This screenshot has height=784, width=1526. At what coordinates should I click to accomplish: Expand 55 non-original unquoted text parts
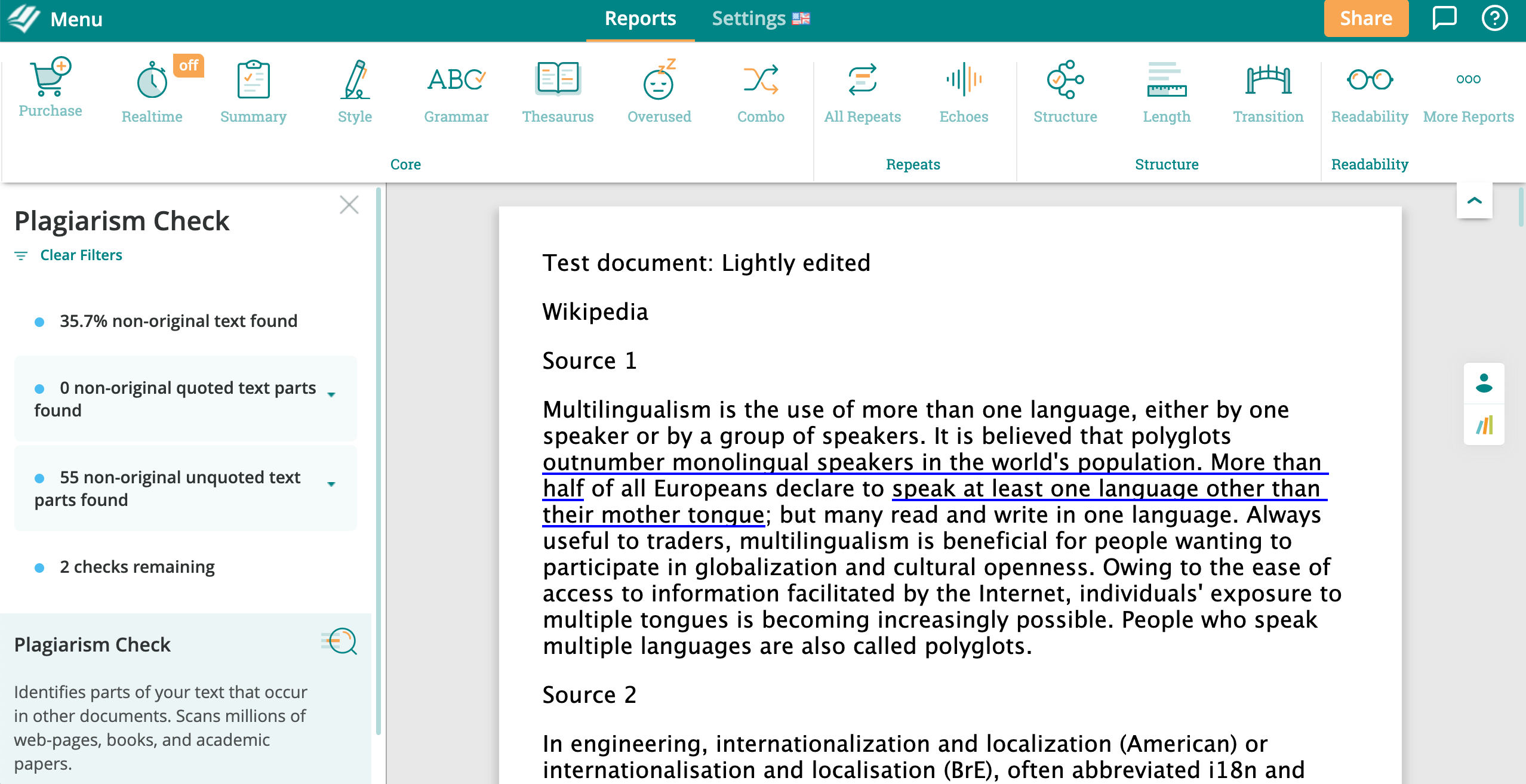[x=331, y=484]
